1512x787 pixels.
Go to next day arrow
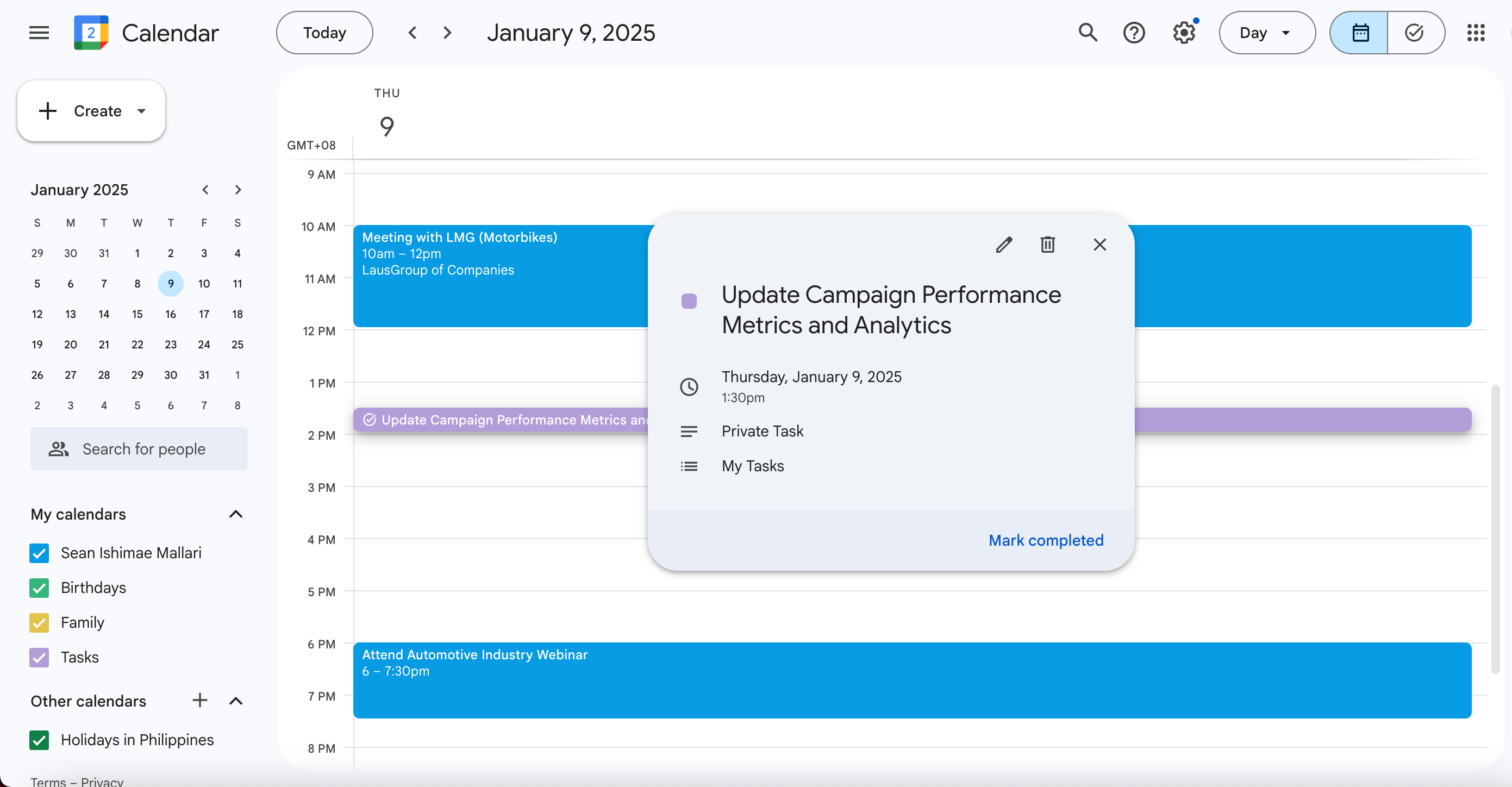click(447, 33)
